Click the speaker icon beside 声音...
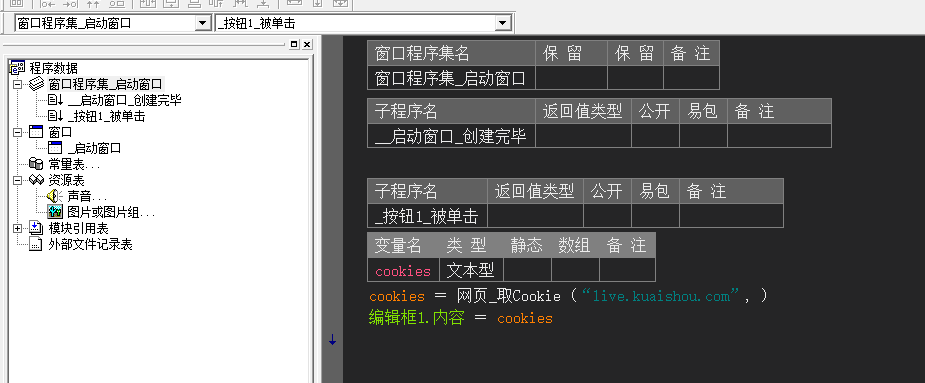925x383 pixels. [x=54, y=197]
